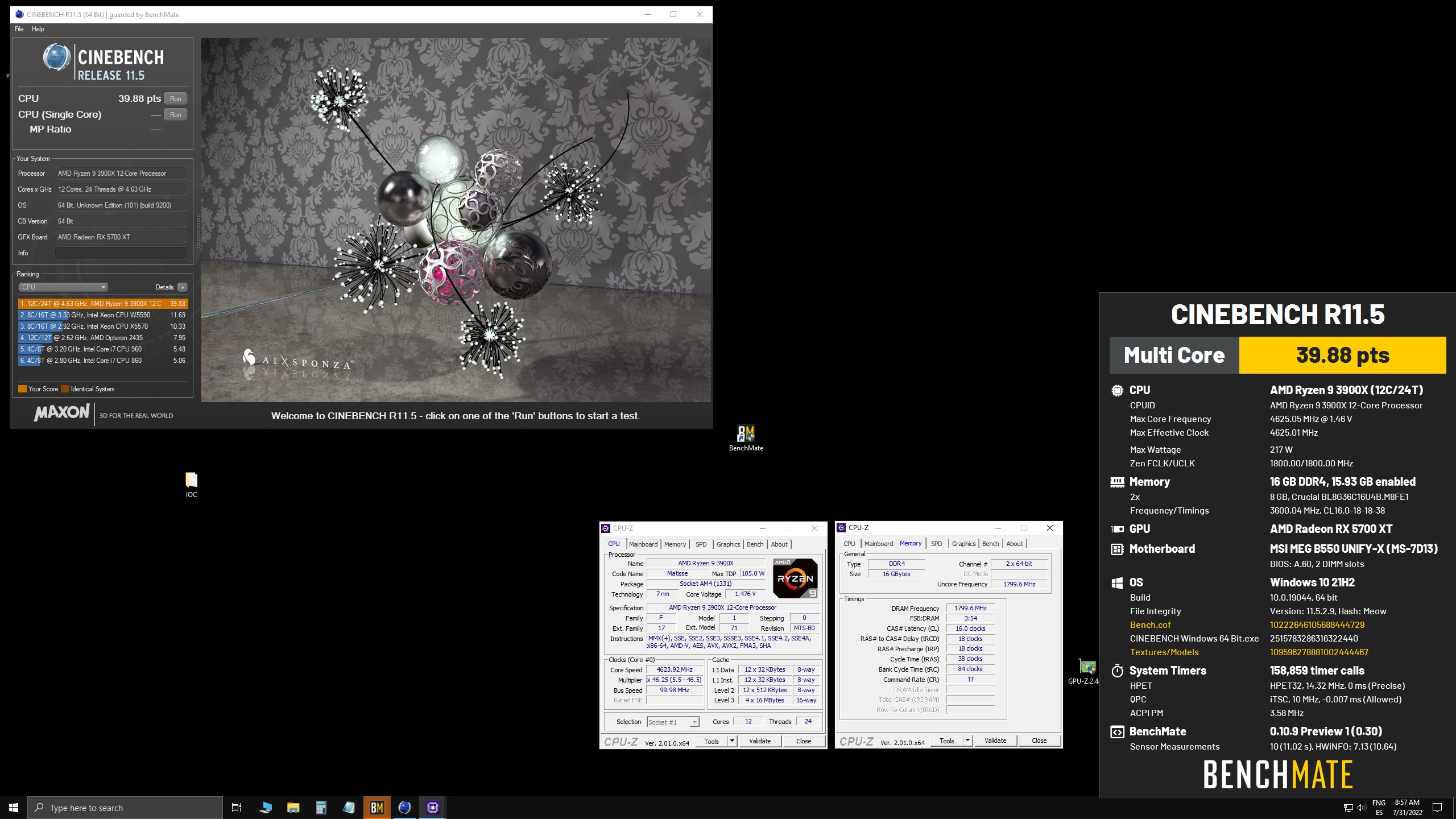Open the Ranking CPU dropdown
This screenshot has height=819, width=1456.
[x=63, y=287]
